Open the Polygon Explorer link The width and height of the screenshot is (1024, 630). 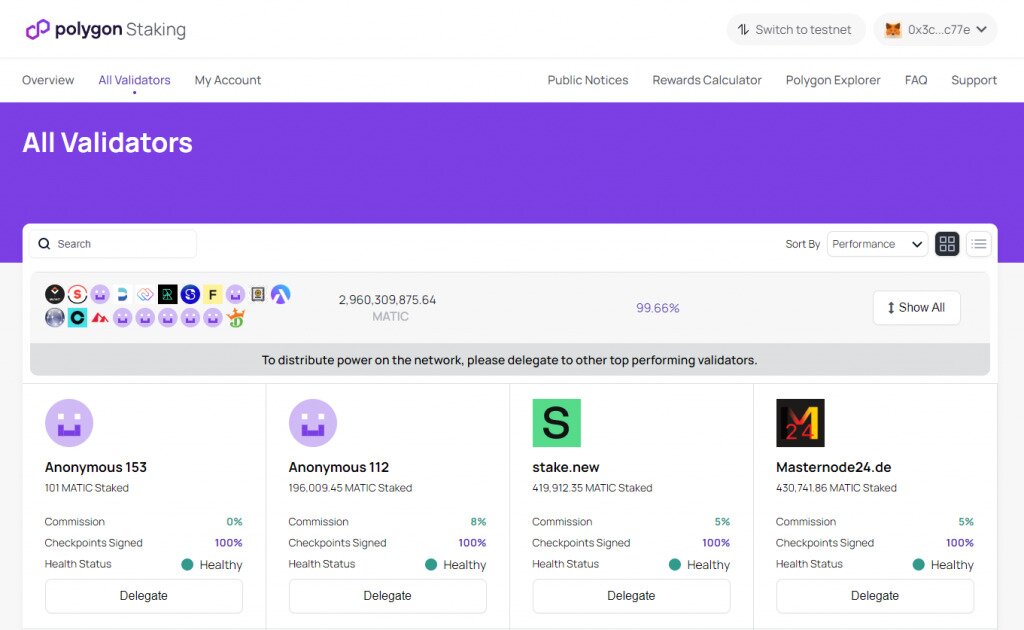point(833,80)
